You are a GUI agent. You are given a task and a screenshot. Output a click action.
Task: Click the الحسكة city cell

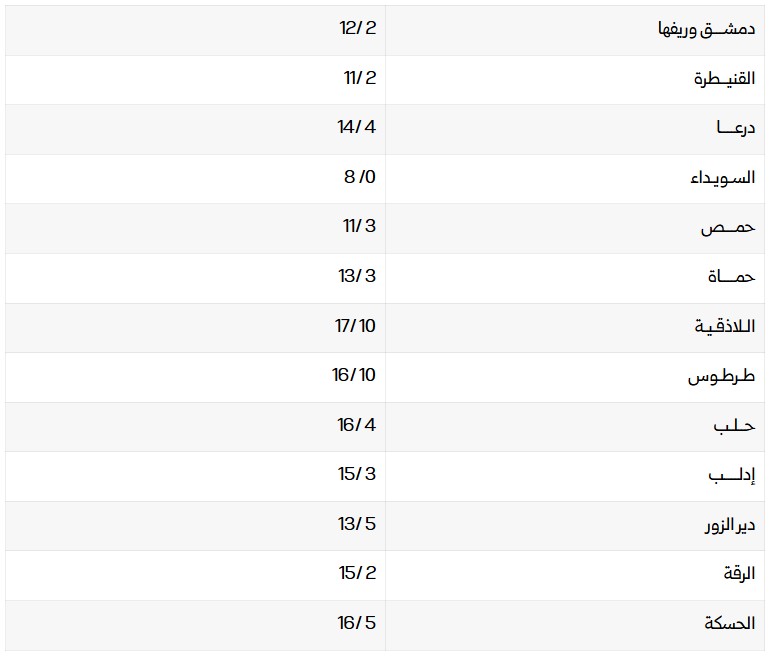(729, 624)
